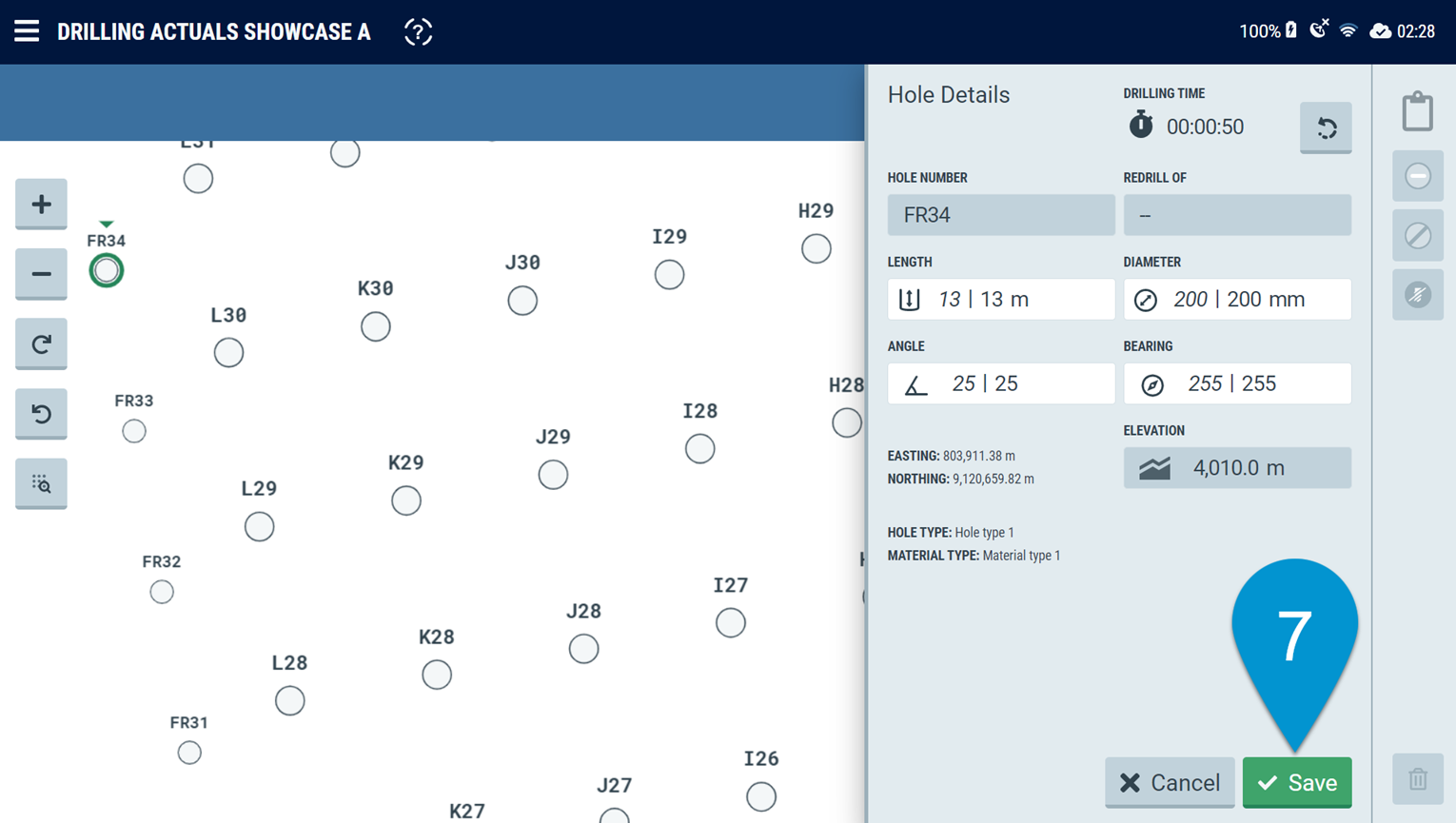Open the main navigation menu
This screenshot has height=823, width=1456.
tap(26, 29)
